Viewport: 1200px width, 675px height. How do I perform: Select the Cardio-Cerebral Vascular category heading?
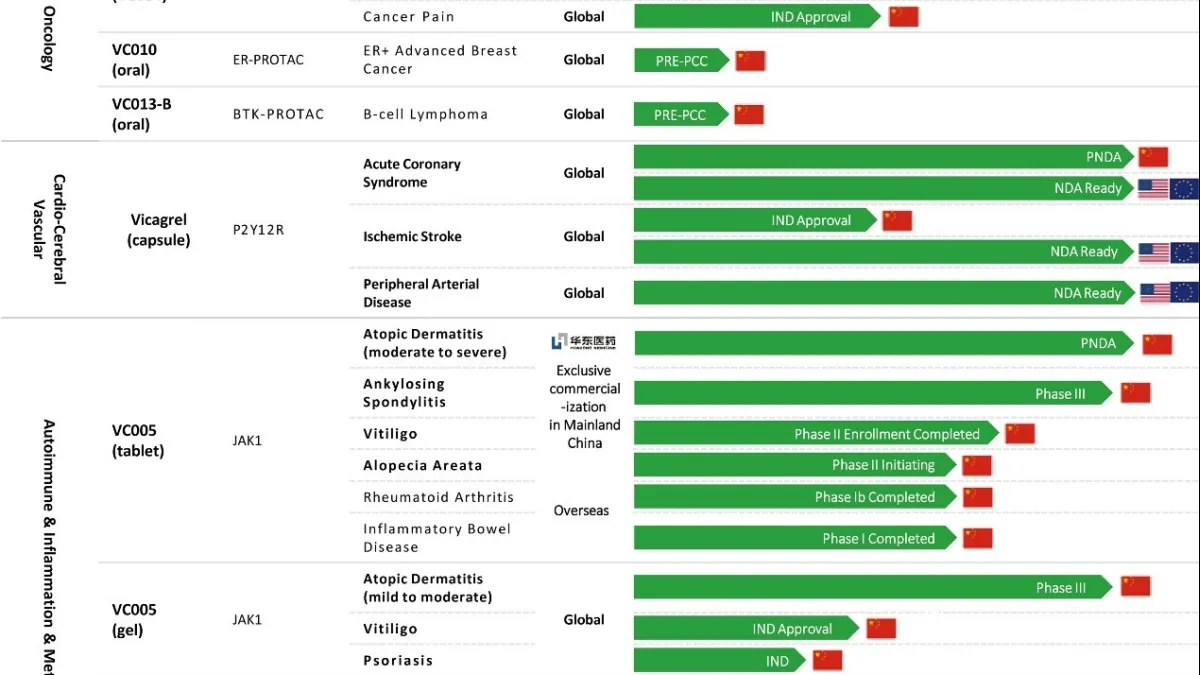tap(49, 230)
